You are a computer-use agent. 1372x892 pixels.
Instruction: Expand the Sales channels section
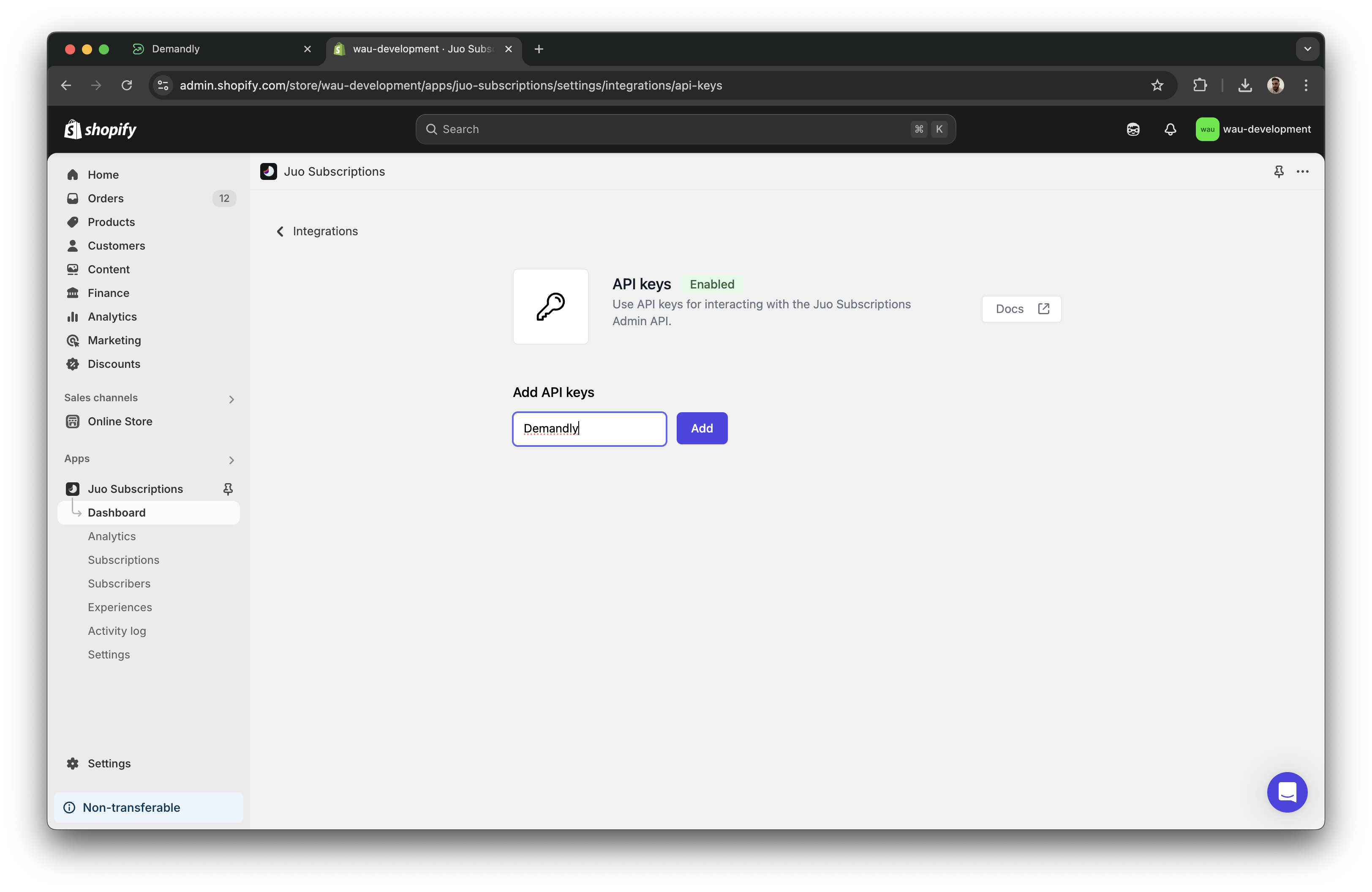point(231,399)
